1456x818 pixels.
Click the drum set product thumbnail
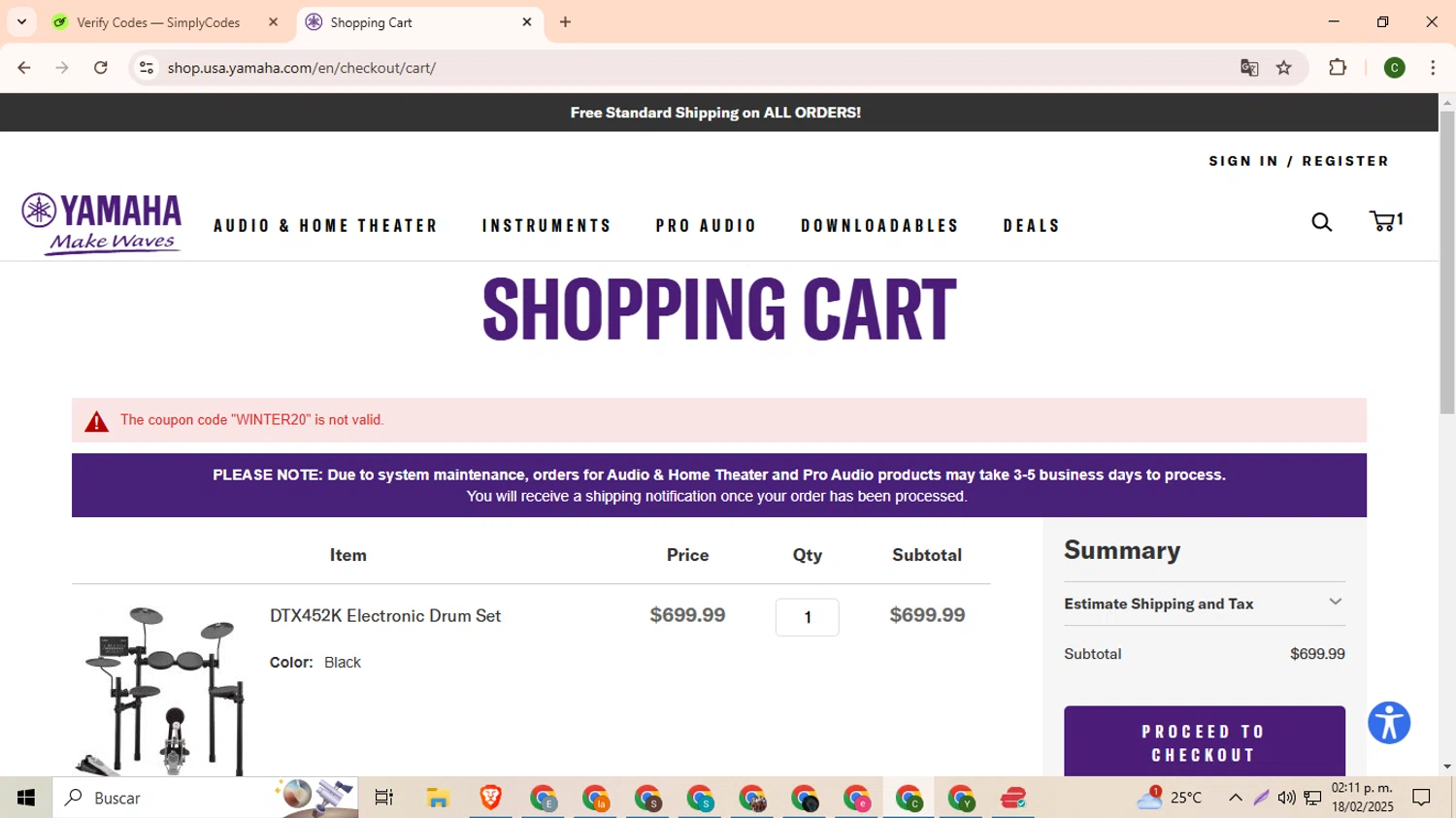coord(160,691)
